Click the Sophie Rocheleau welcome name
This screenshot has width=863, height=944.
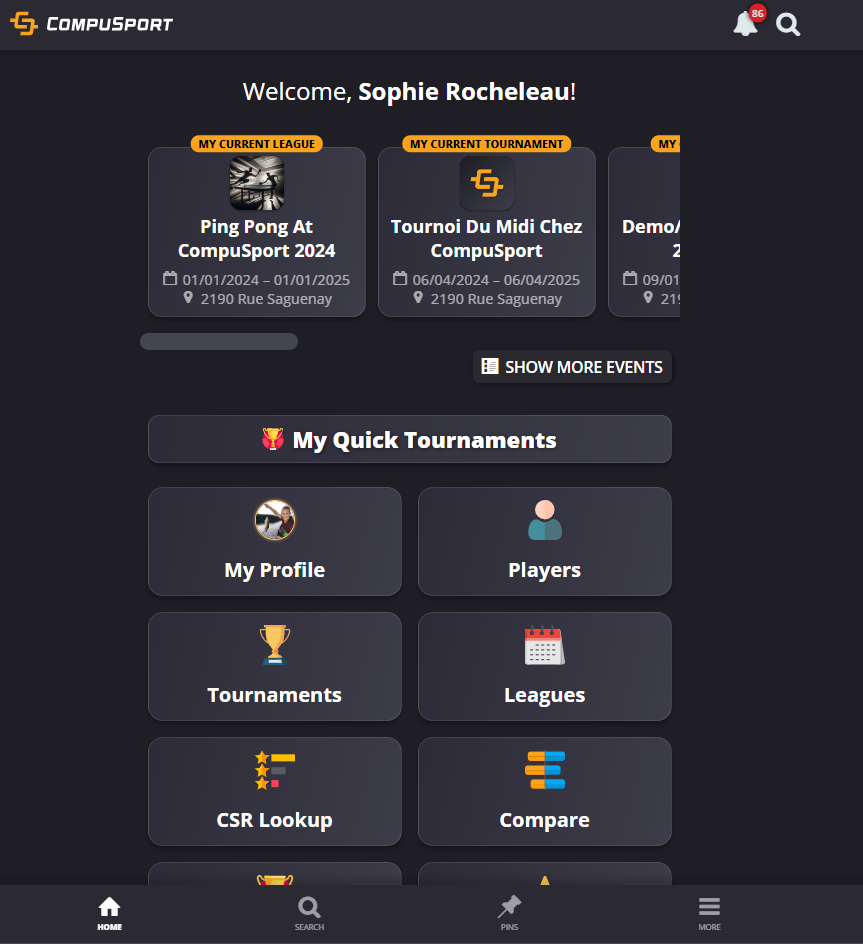pyautogui.click(x=464, y=92)
